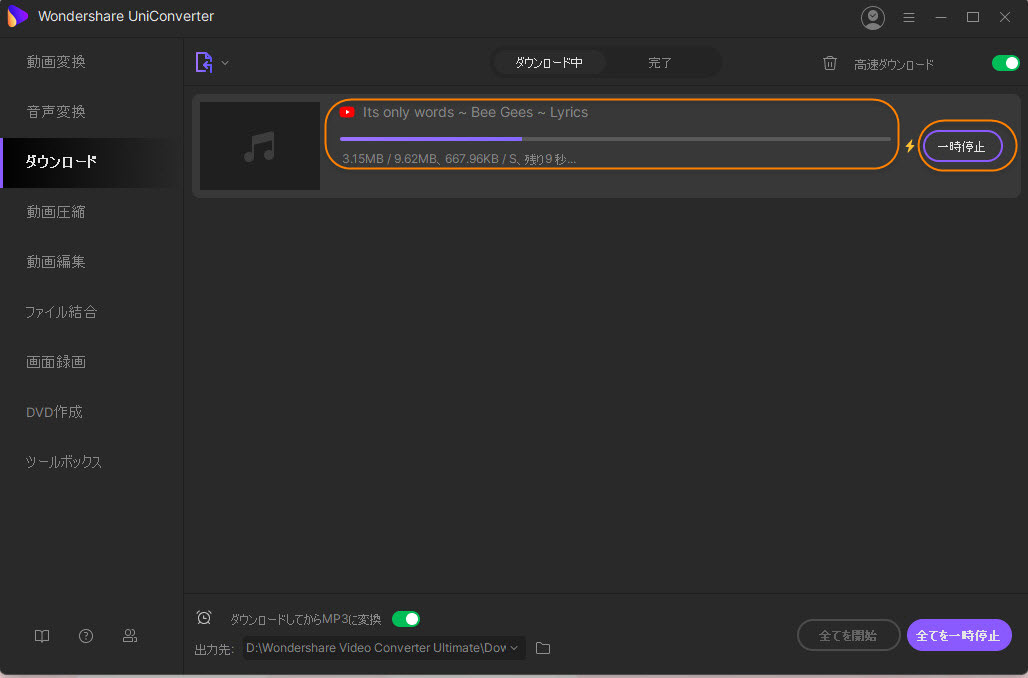Open the user account profile icon

873,18
